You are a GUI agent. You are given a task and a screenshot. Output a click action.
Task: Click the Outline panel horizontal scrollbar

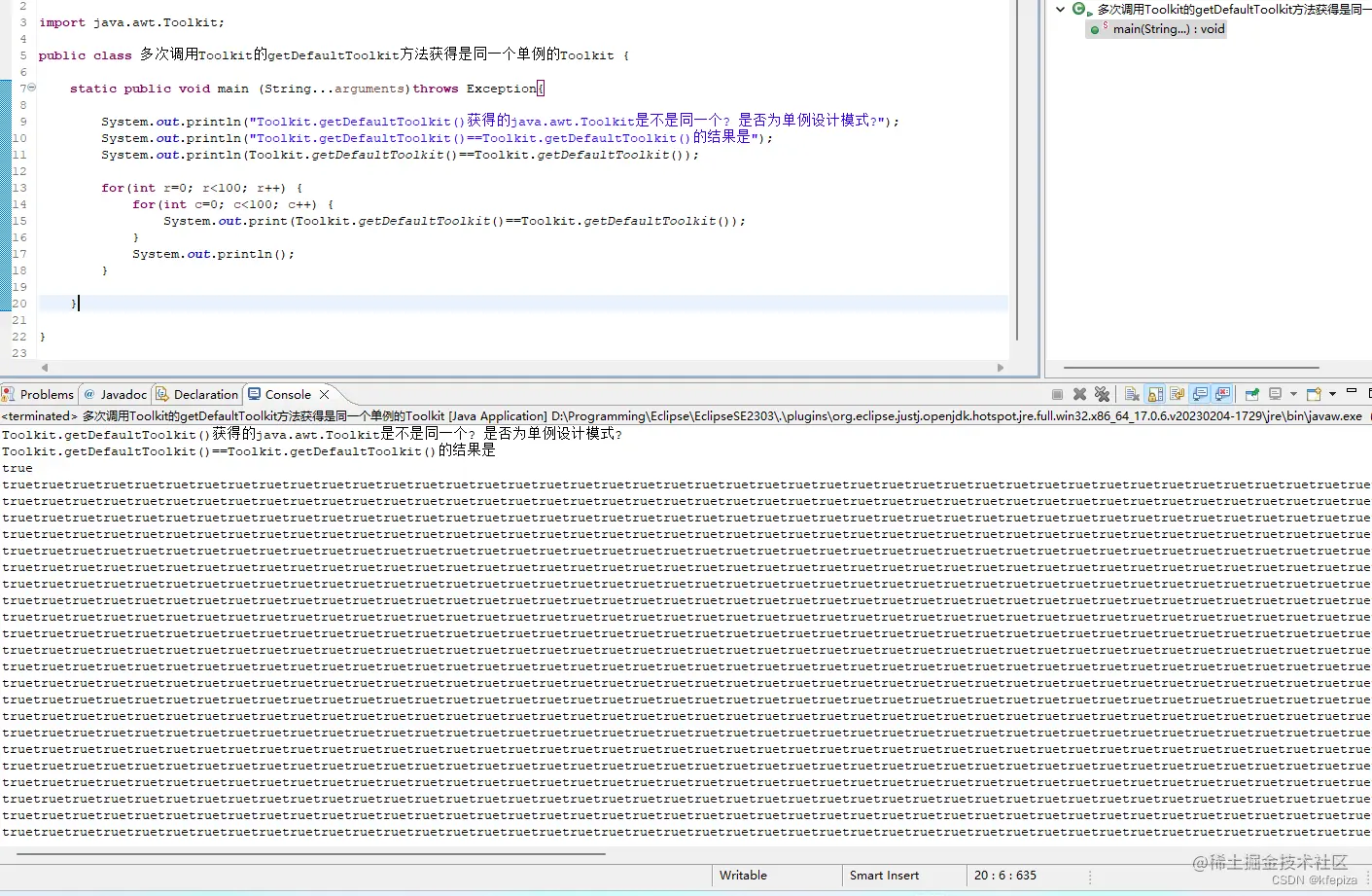[x=1191, y=368]
